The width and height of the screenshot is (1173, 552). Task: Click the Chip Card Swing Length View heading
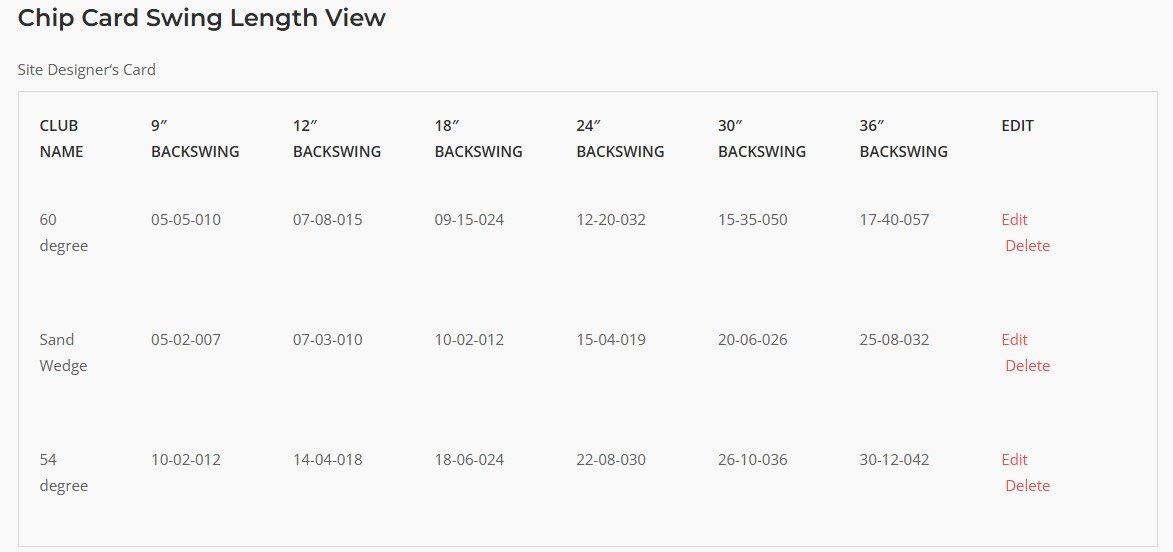coord(202,18)
